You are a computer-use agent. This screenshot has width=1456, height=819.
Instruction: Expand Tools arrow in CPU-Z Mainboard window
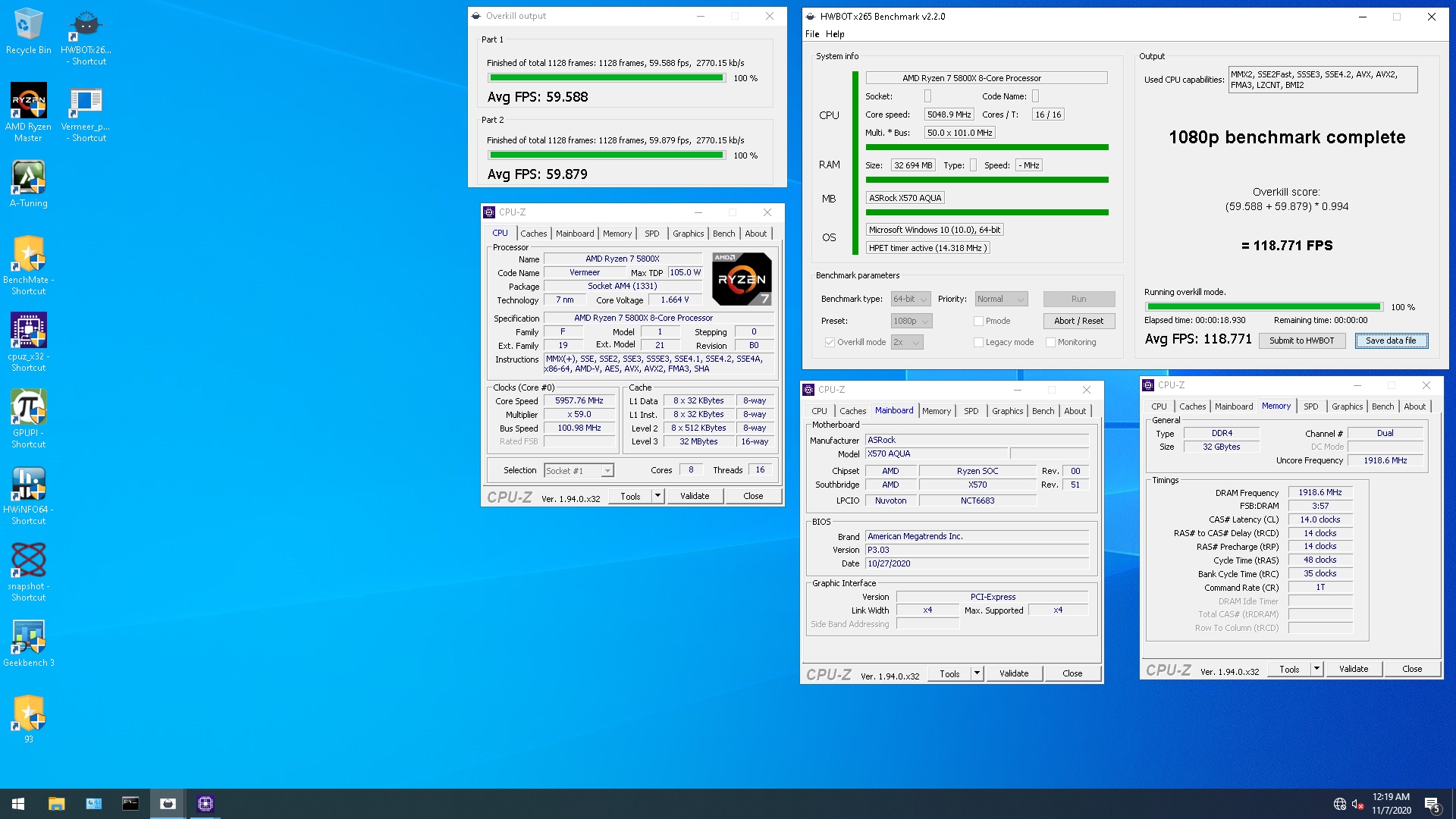coord(977,673)
